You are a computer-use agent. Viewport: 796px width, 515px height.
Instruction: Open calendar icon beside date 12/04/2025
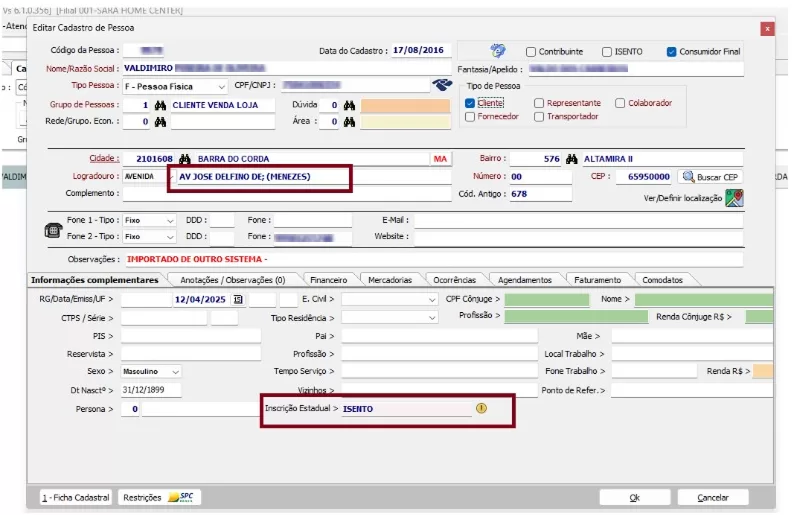tap(238, 299)
